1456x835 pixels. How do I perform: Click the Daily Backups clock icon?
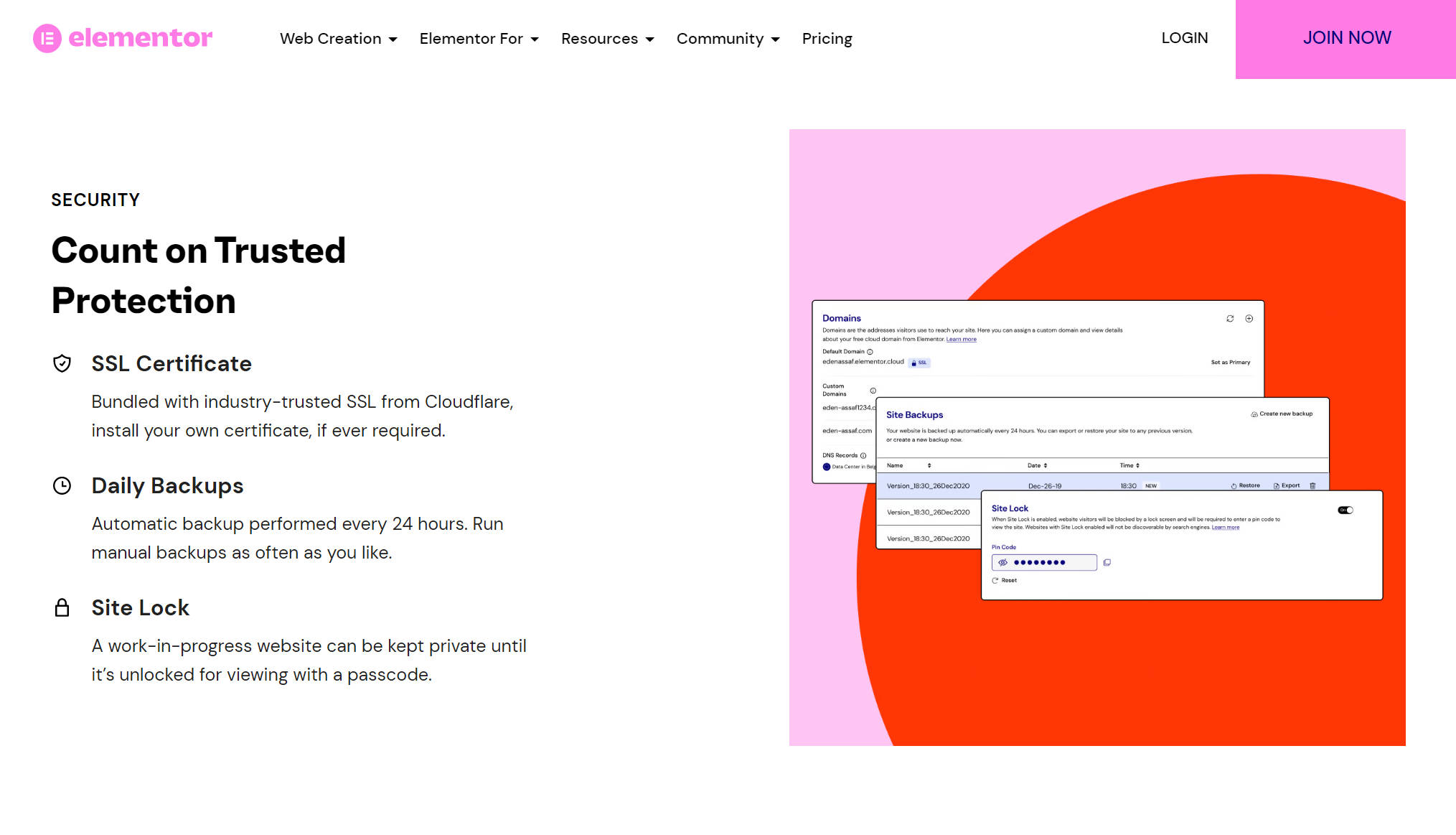(x=62, y=486)
